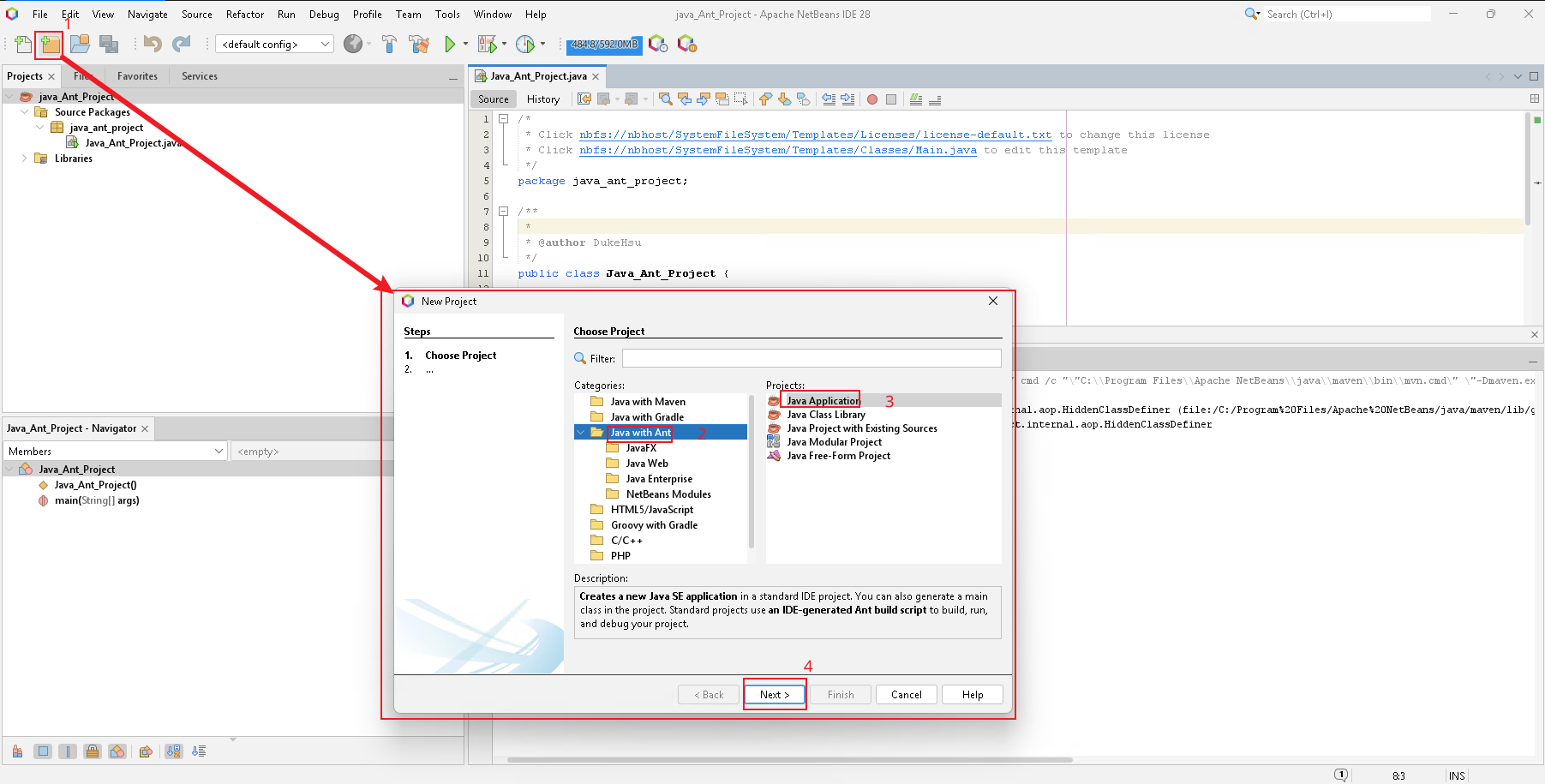The image size is (1545, 784).
Task: Click Find Previous Occurrence editor icon
Action: (685, 99)
